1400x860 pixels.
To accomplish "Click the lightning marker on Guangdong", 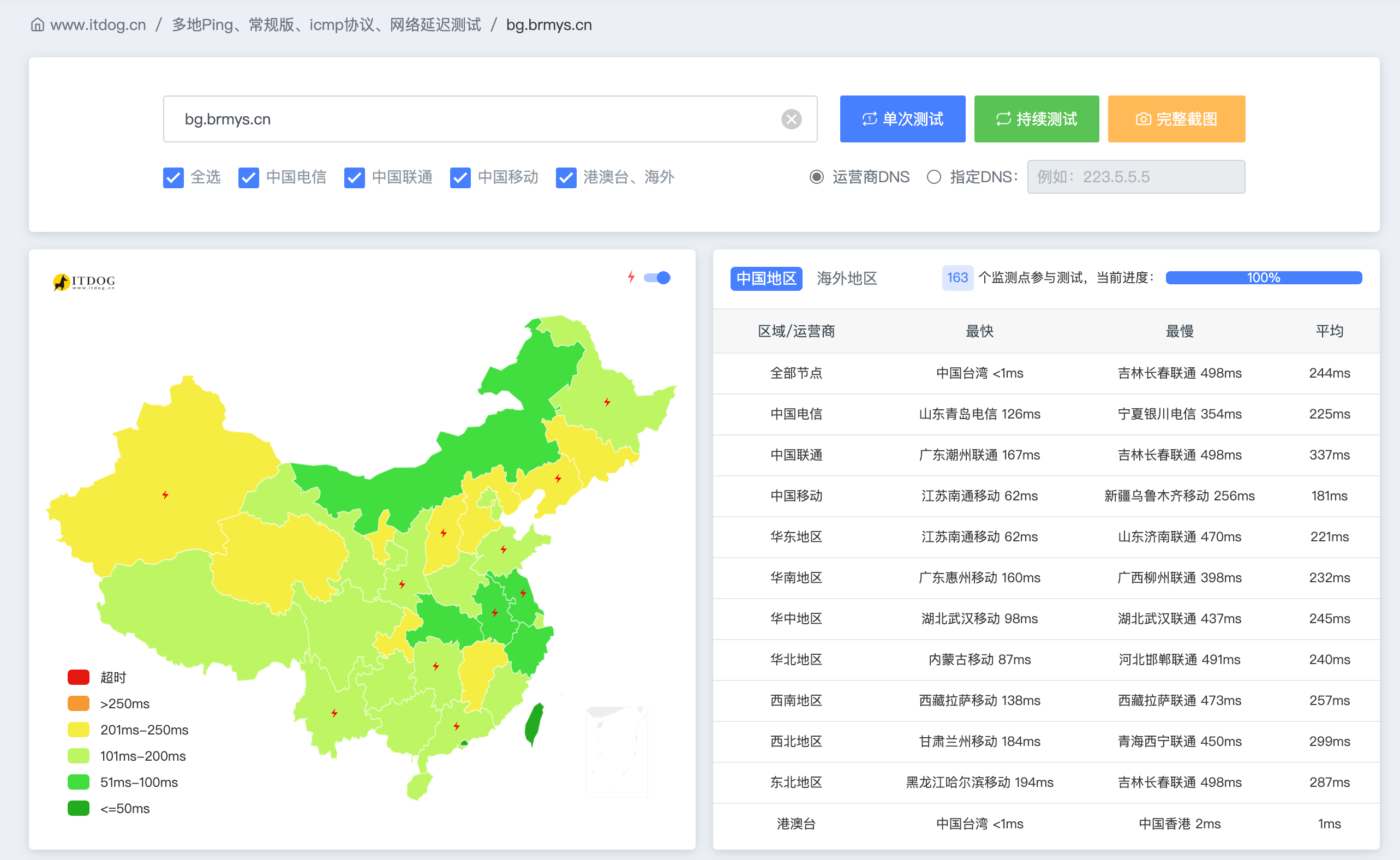I will pos(457,726).
